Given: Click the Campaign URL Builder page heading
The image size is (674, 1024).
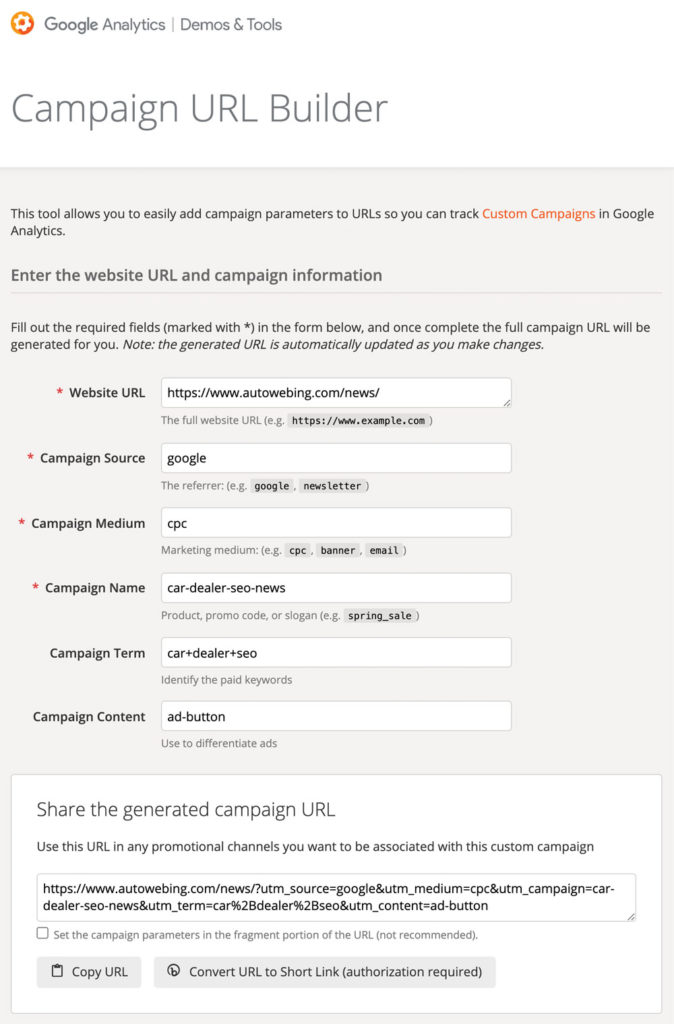Looking at the screenshot, I should (199, 108).
